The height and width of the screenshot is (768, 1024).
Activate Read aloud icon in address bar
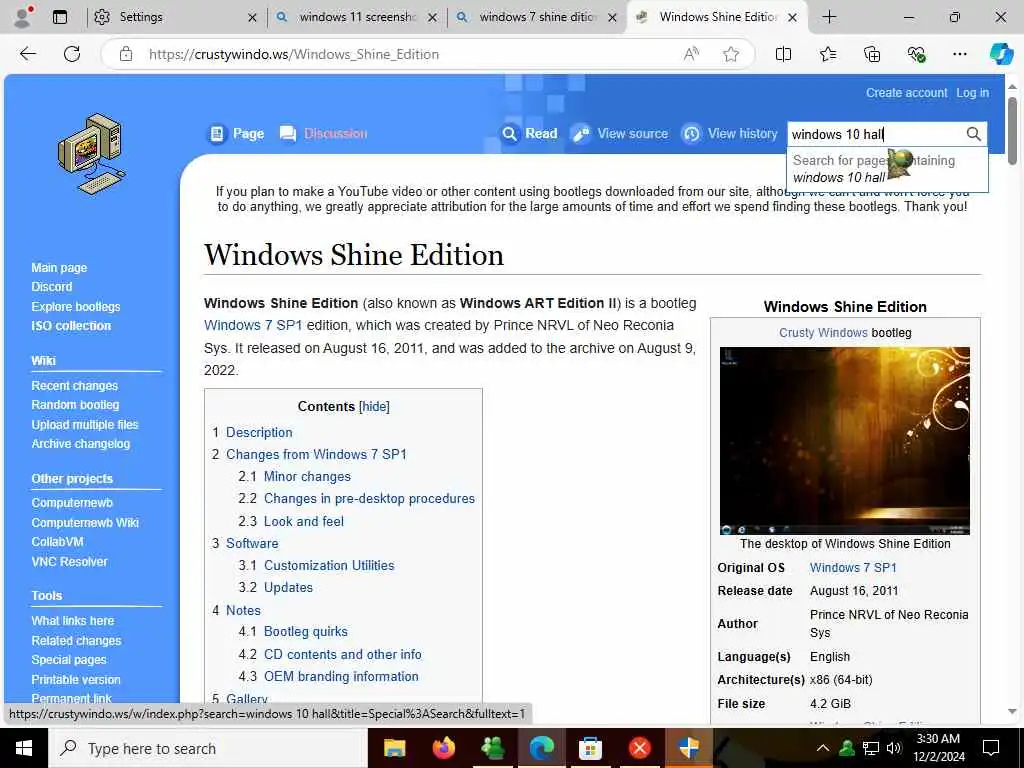coord(691,54)
